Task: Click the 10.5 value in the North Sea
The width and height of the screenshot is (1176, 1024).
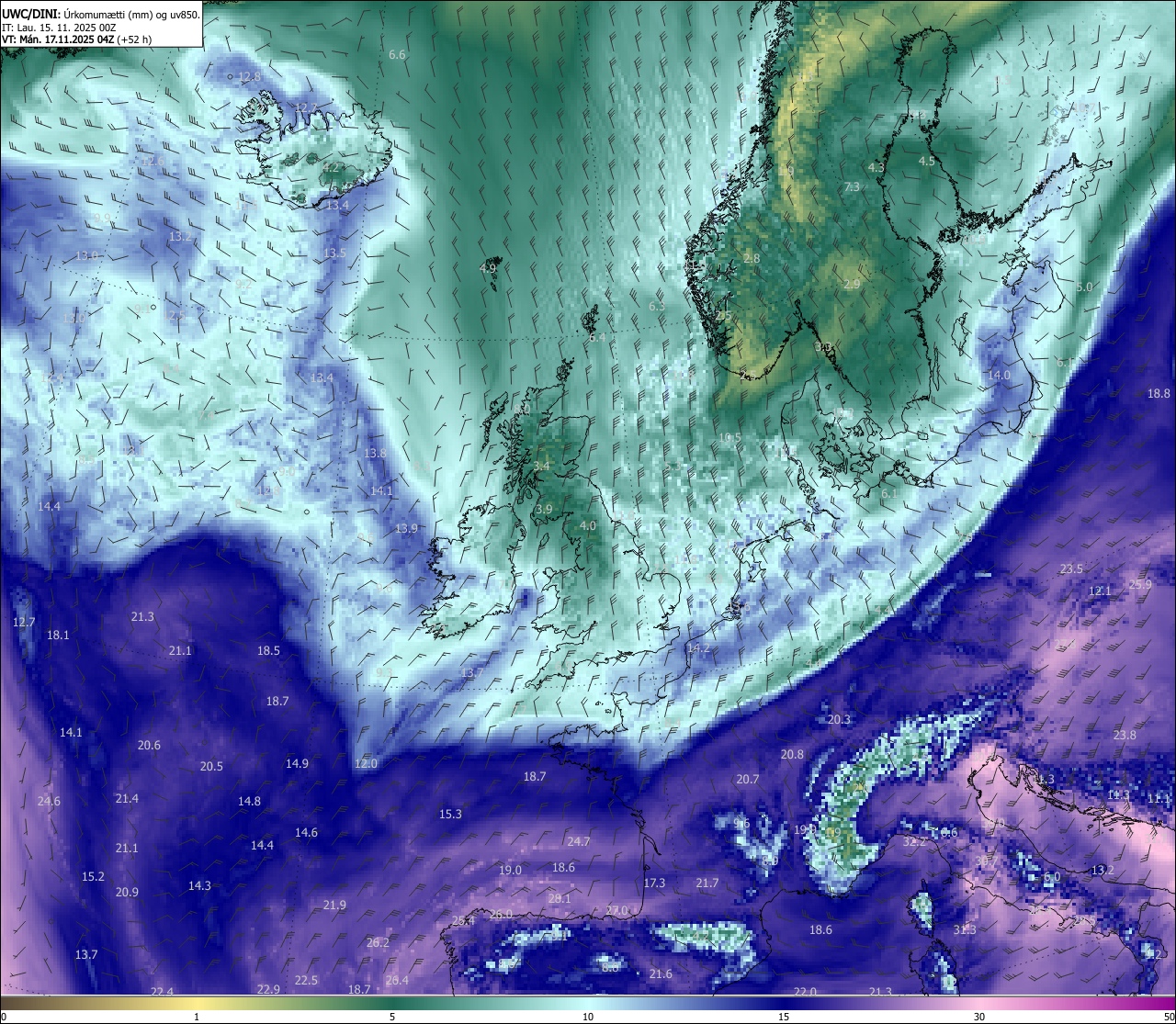Action: pos(729,437)
